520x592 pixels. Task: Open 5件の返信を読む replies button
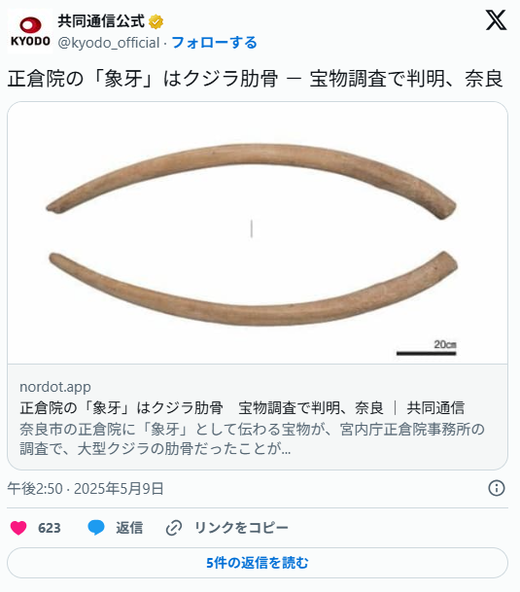point(257,563)
